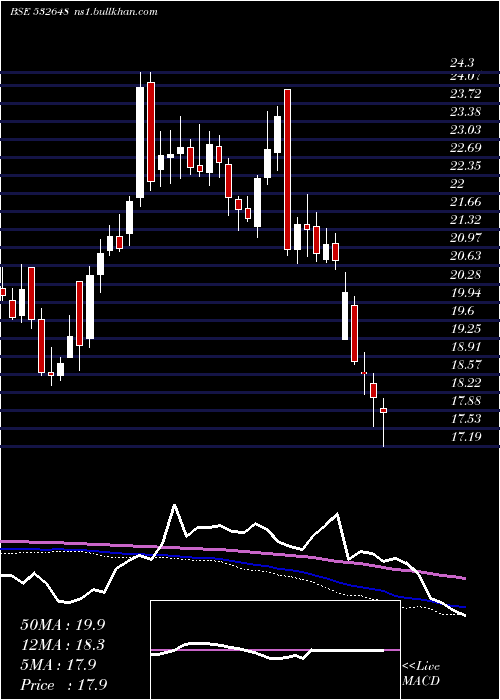Screen dimensions: 500x700
Task: Select the 18.91 price axis label
Action: 466,347
